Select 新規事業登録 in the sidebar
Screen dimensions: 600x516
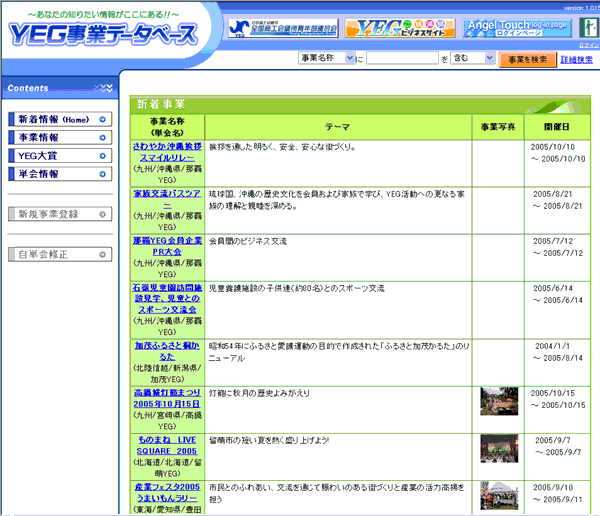(x=59, y=214)
